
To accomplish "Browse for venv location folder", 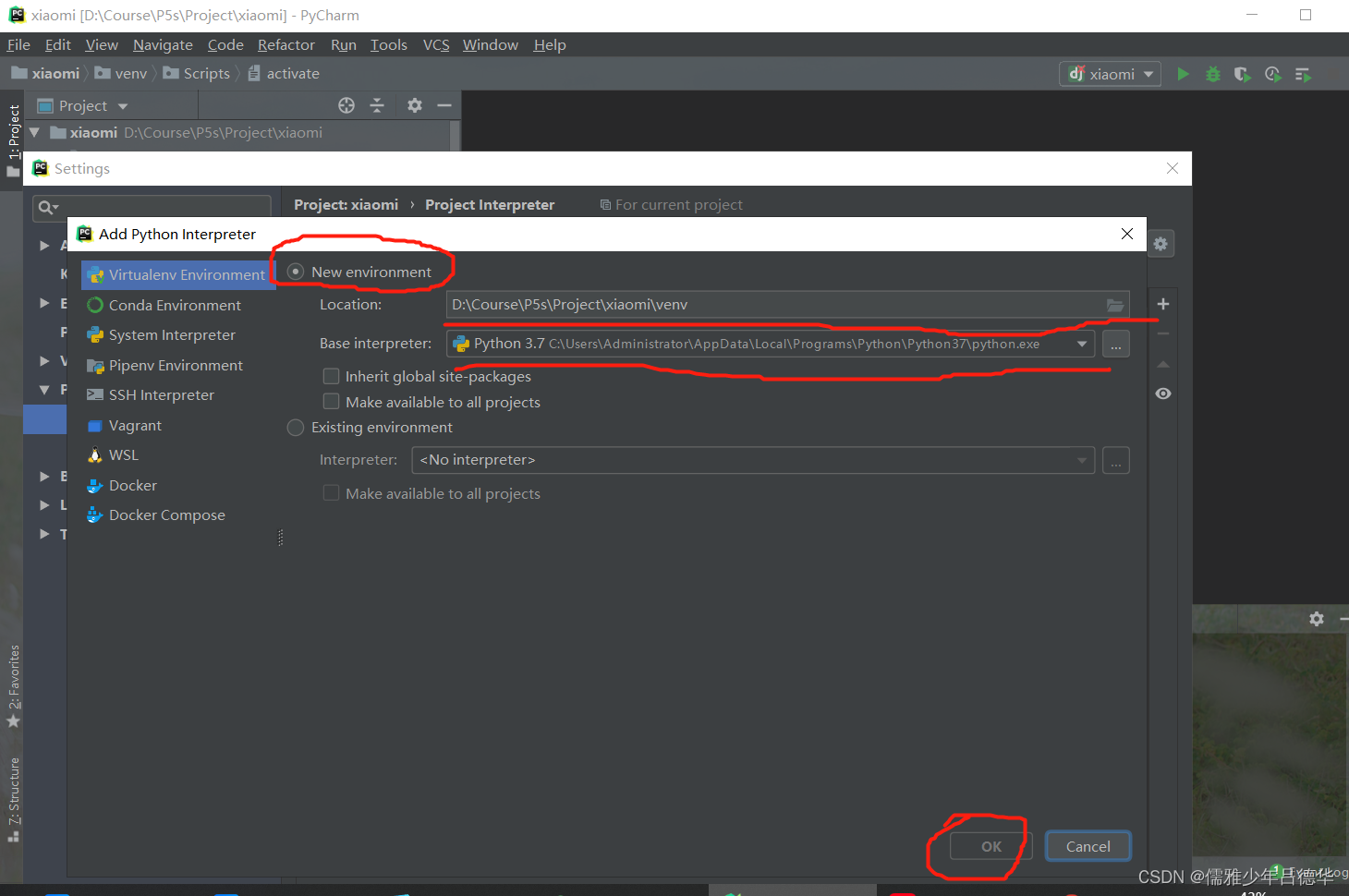I will coord(1115,305).
